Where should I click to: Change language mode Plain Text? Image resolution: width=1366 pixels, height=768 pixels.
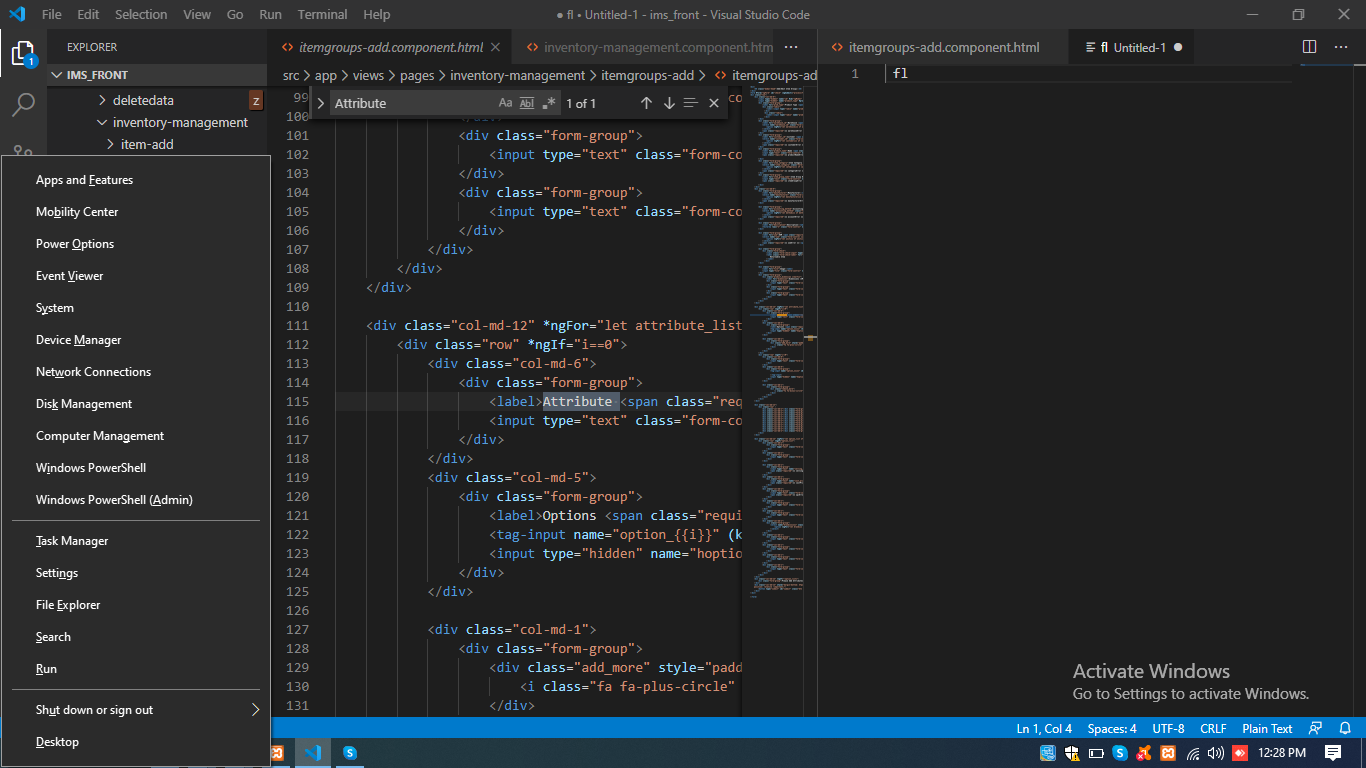pos(1267,728)
